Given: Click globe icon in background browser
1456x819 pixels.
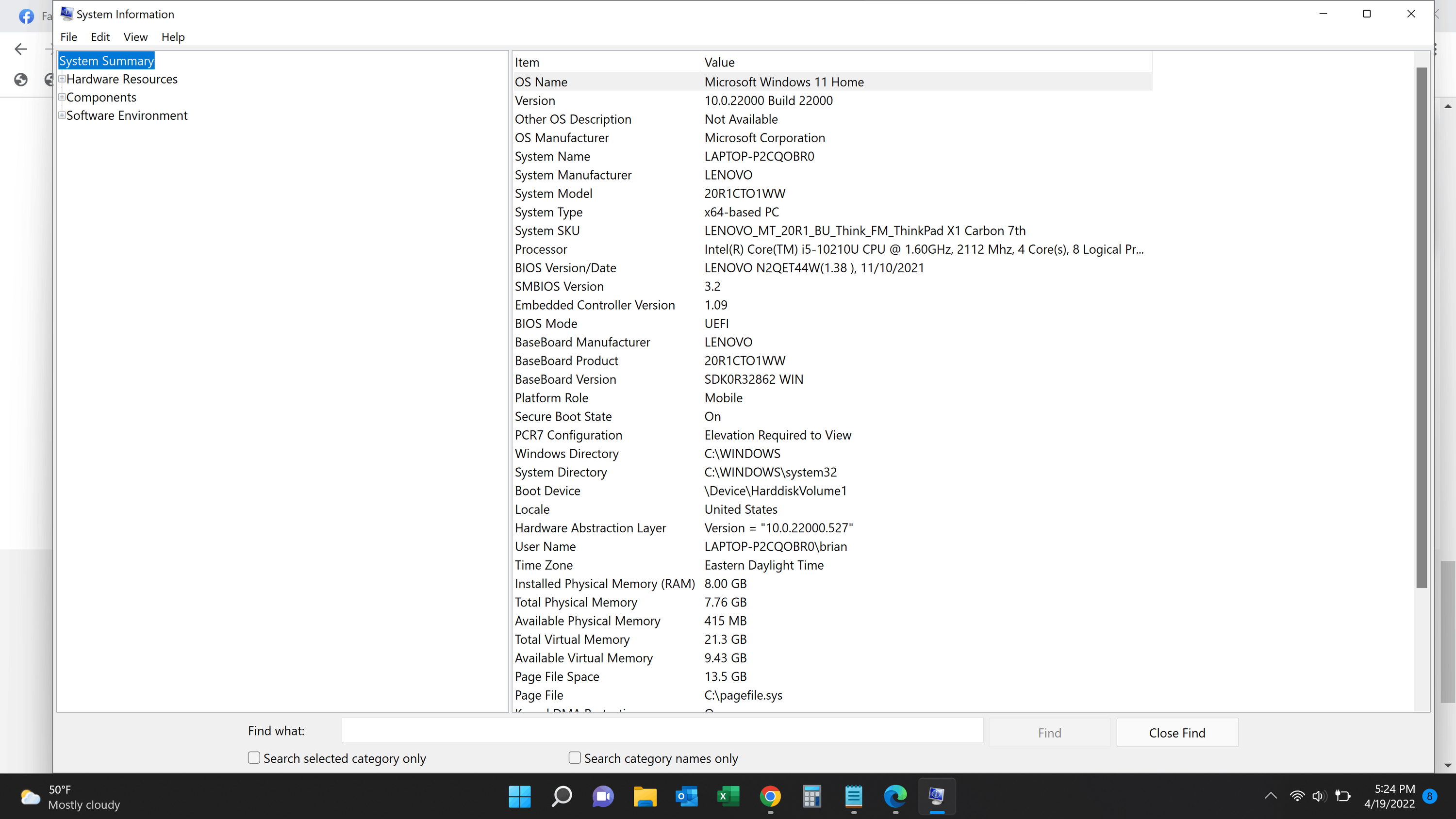Looking at the screenshot, I should coord(21,80).
